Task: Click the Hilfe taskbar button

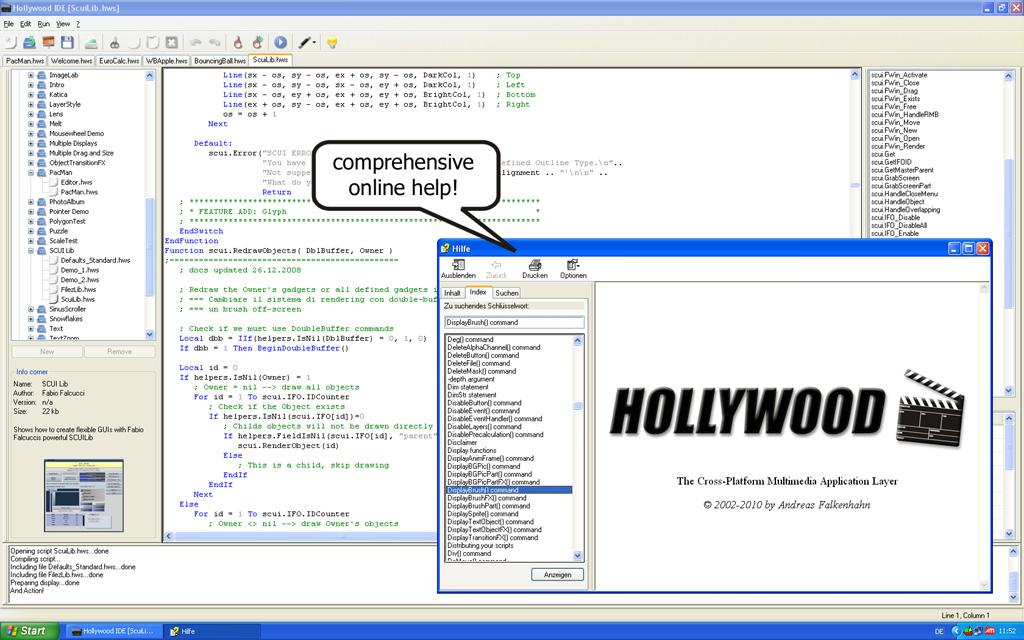Action: click(x=211, y=631)
